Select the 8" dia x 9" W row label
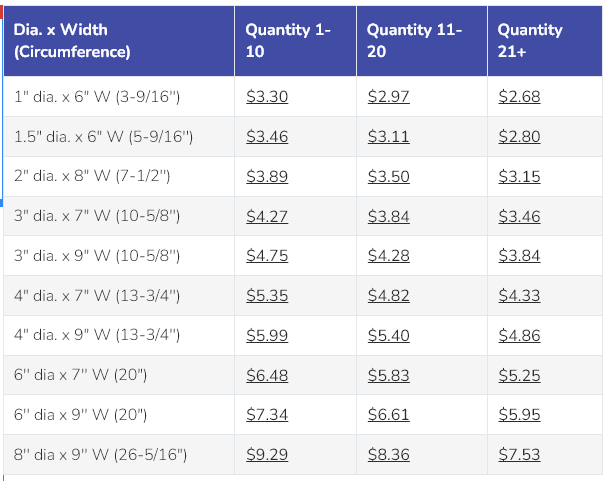Screen dimensions: 608x481 coord(100,455)
